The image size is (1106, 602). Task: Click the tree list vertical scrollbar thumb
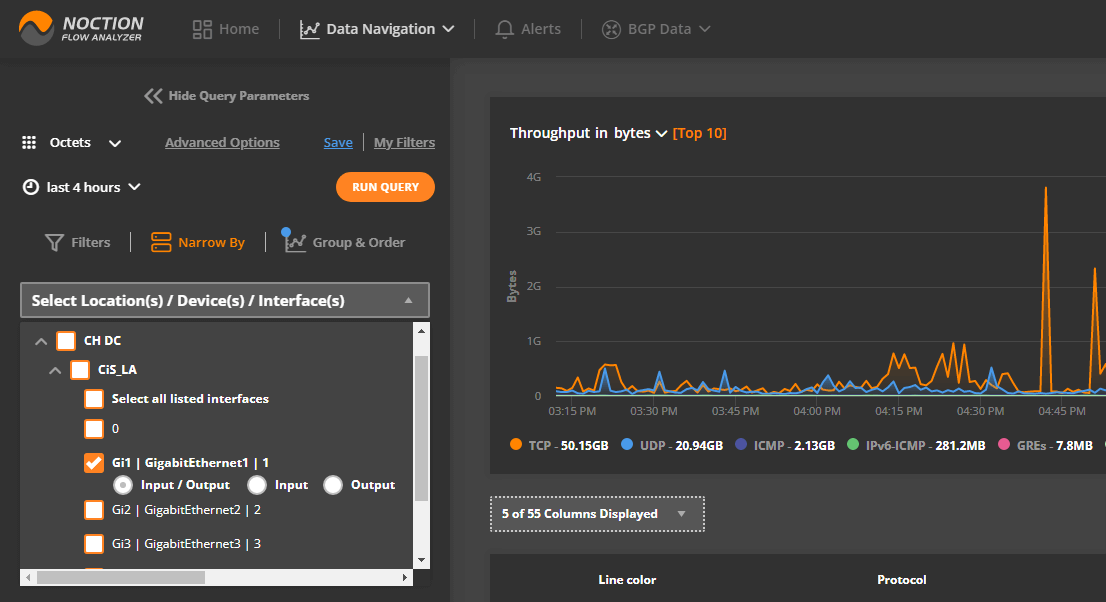coord(421,428)
